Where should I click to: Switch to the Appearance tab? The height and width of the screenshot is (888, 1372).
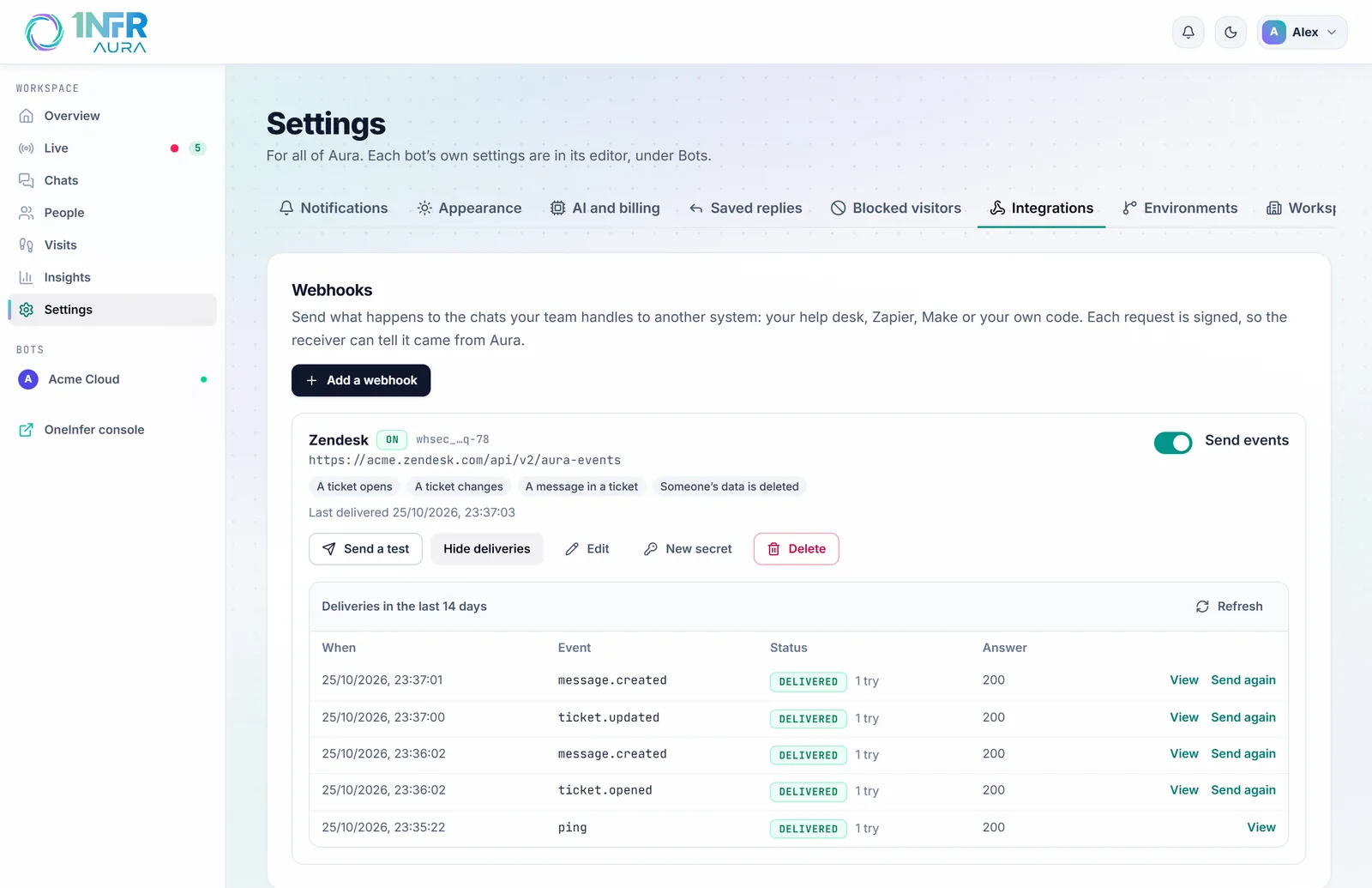[469, 208]
